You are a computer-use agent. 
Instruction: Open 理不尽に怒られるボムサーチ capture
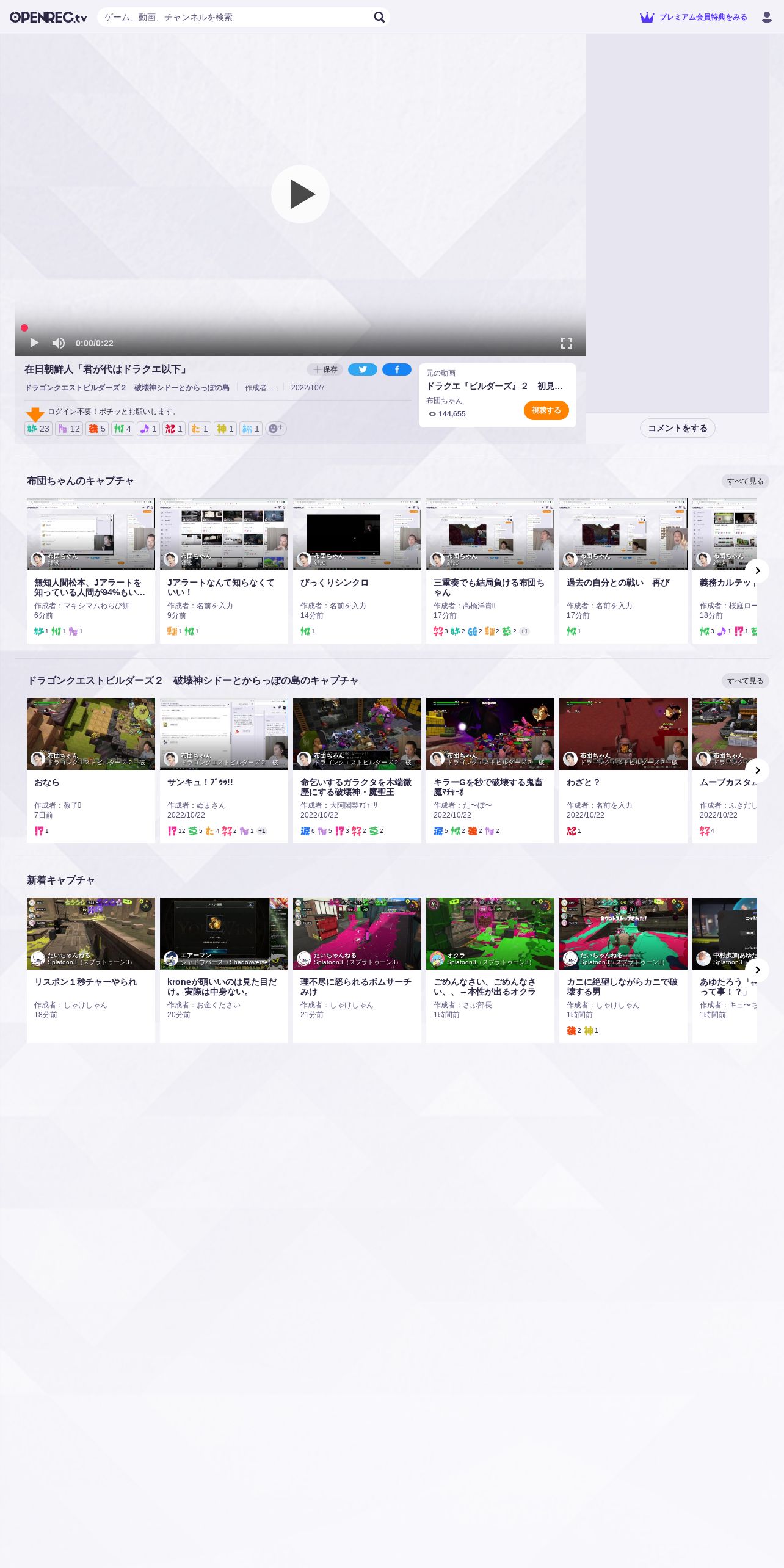coord(356,987)
